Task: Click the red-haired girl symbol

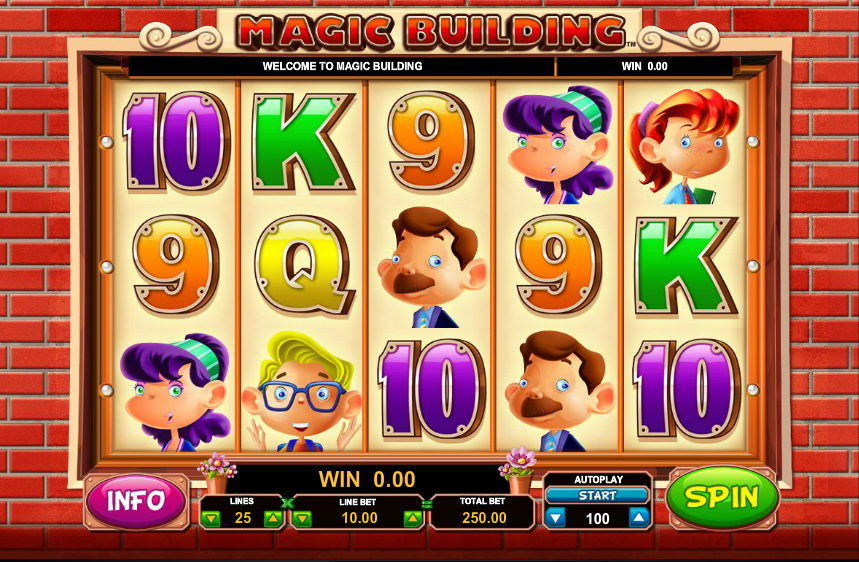Action: [684, 146]
